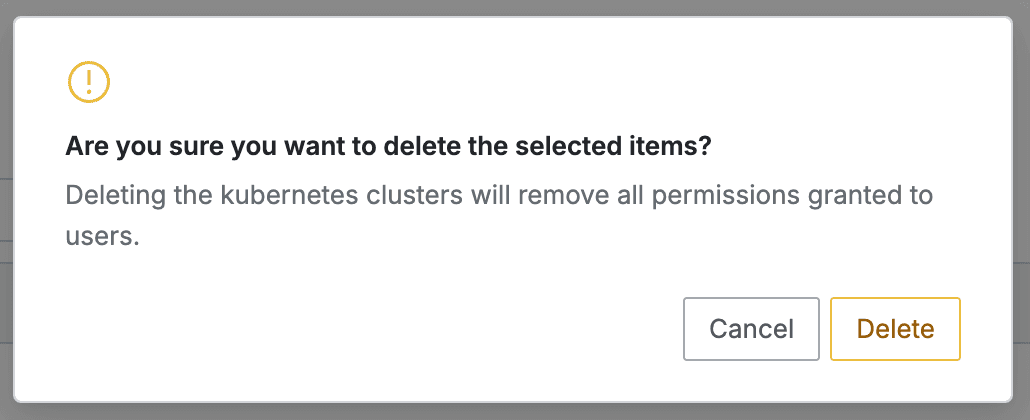Select the circular alert icon in dialog
This screenshot has width=1030, height=420.
coord(88,81)
